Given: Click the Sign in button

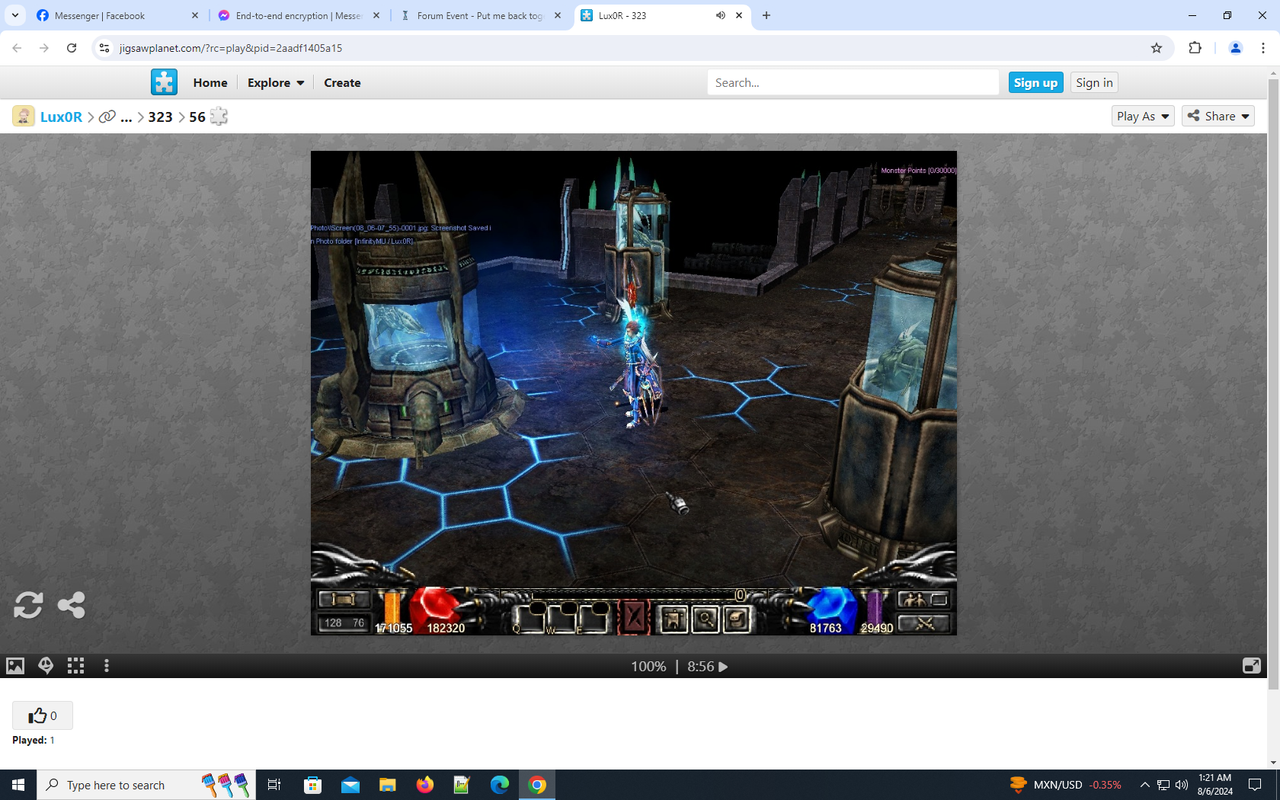Looking at the screenshot, I should pos(1094,83).
